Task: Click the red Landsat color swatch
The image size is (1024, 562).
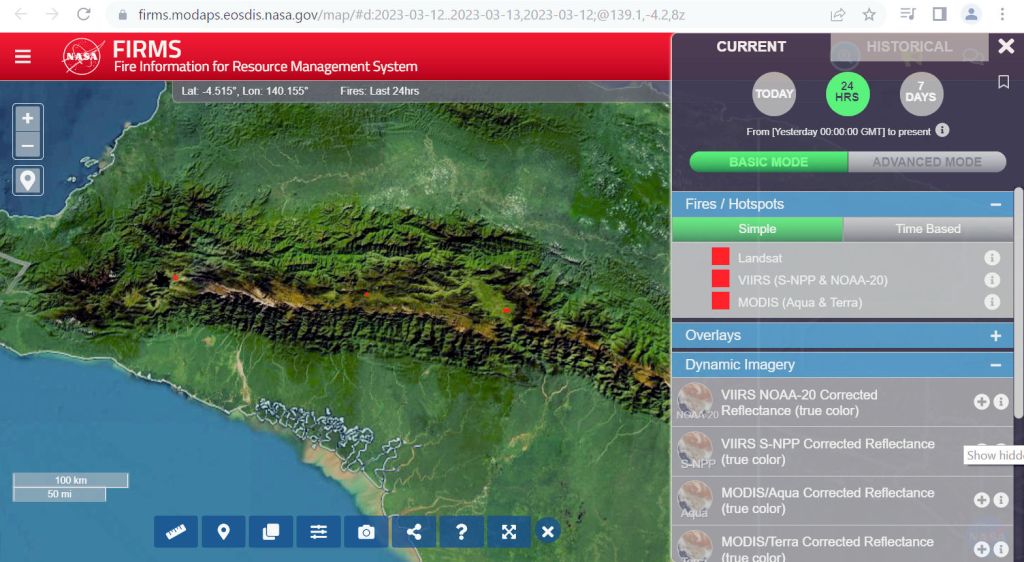Action: point(720,258)
